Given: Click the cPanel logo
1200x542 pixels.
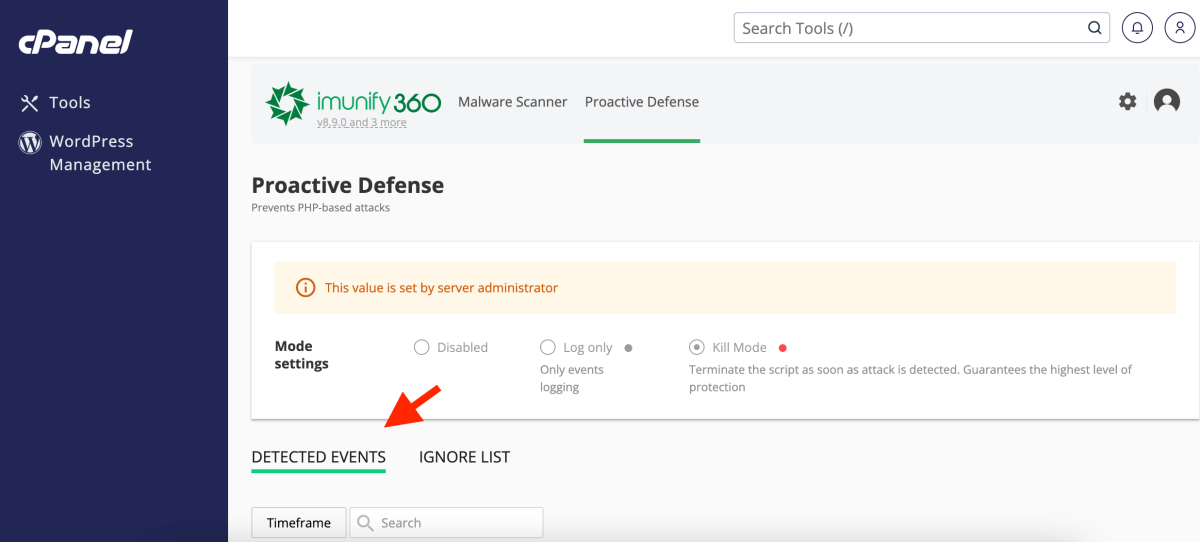Looking at the screenshot, I should coord(75,42).
